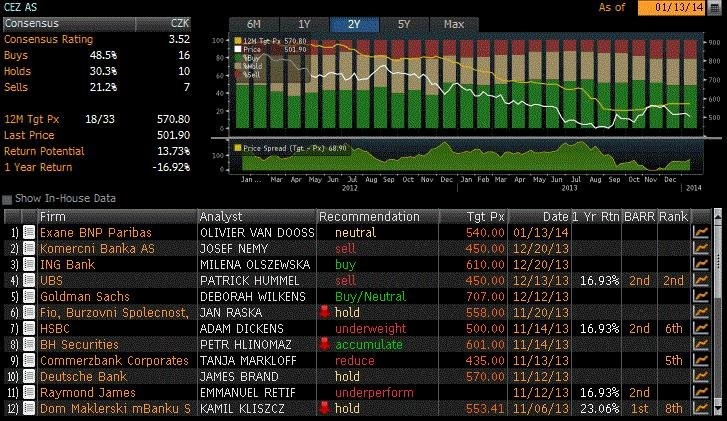This screenshot has width=727, height=421.
Task: Open report document icon for Dom Maklerski mBanku
Action: click(29, 408)
